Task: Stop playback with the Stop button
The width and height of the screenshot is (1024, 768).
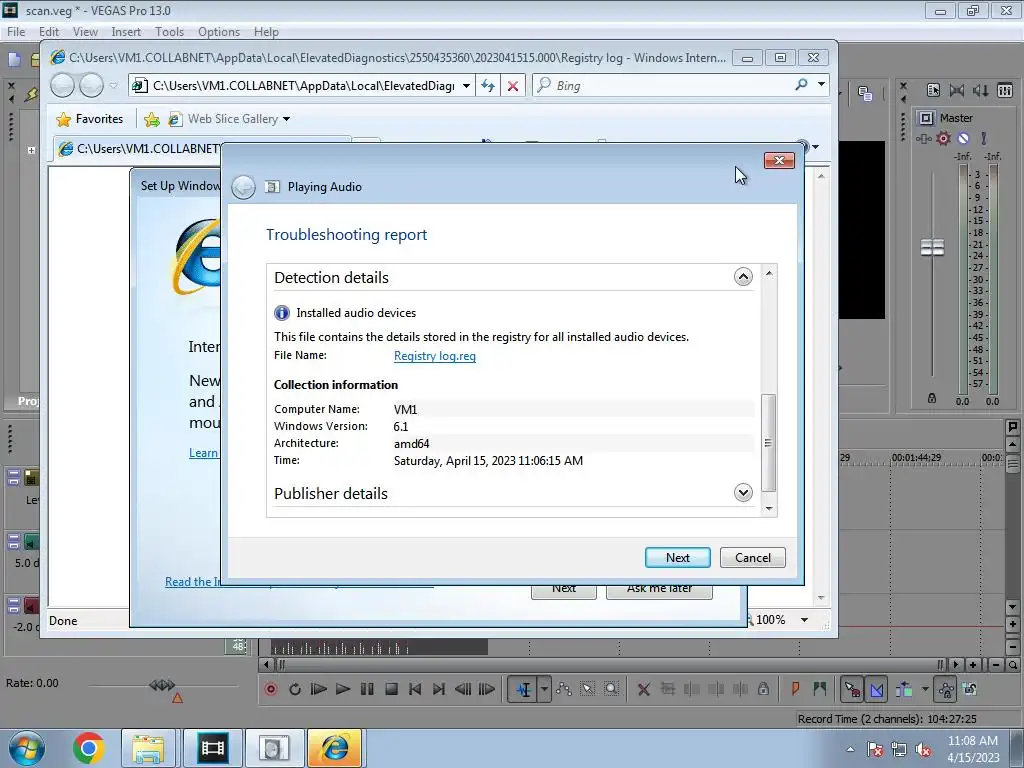Action: (391, 689)
